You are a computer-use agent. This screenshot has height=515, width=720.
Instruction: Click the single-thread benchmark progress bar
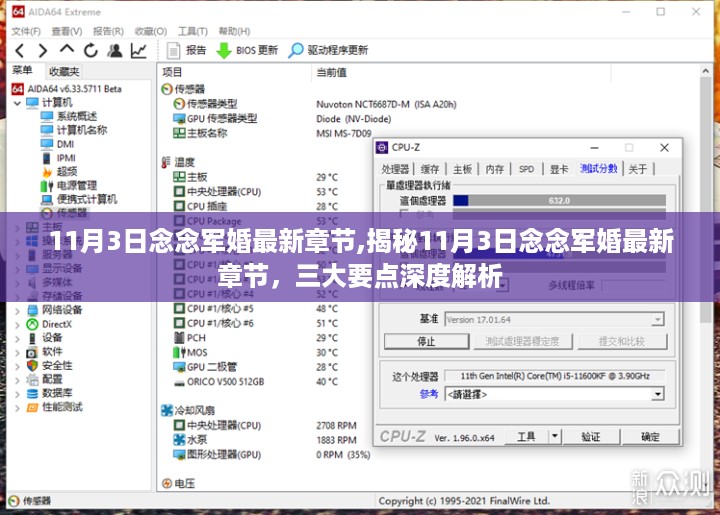tap(558, 200)
